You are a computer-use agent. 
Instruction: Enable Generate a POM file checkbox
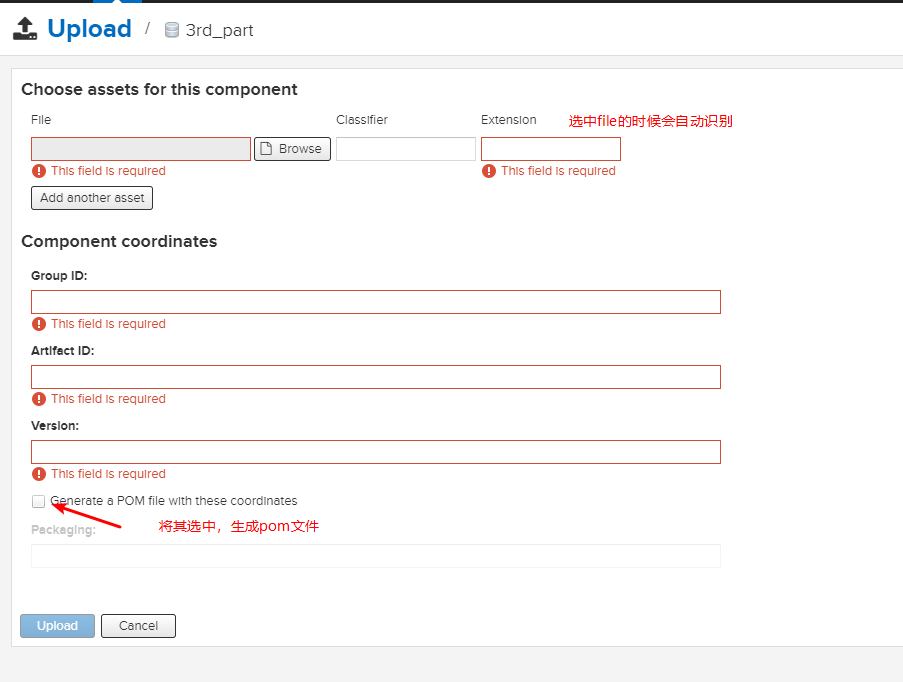click(x=38, y=501)
